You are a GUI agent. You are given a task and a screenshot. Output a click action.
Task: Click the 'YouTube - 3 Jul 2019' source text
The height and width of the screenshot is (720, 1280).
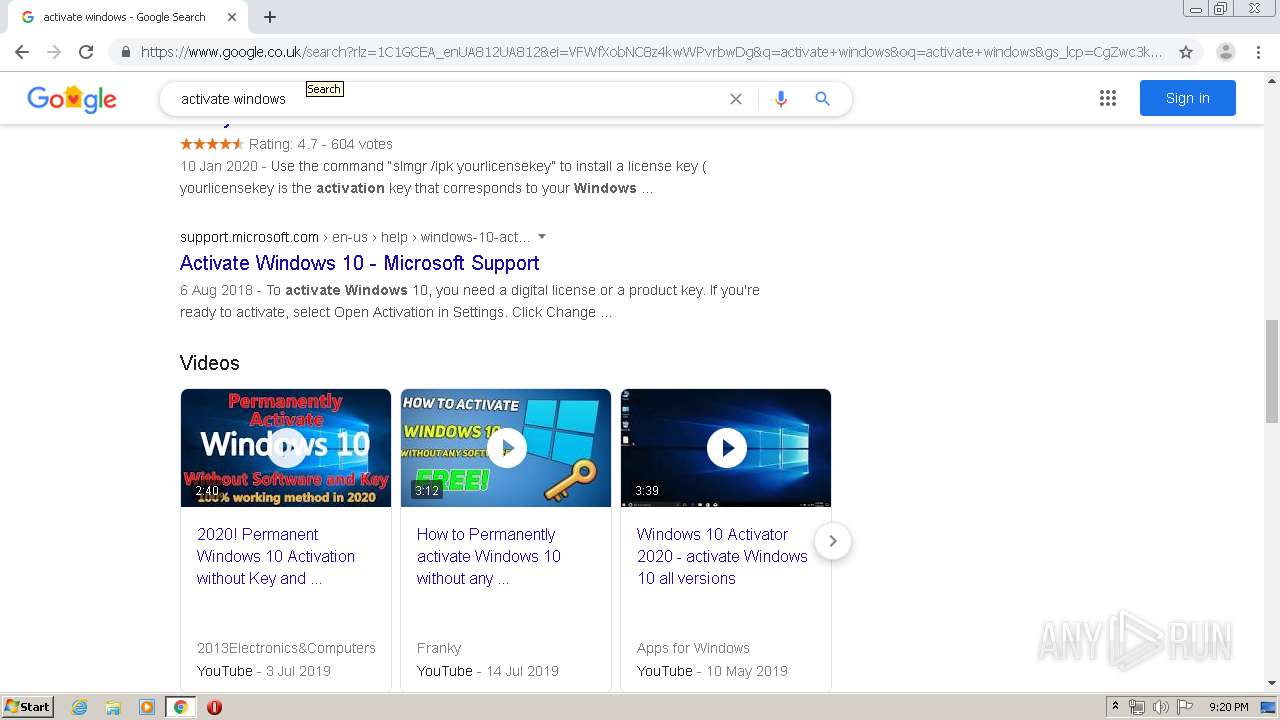coord(264,671)
